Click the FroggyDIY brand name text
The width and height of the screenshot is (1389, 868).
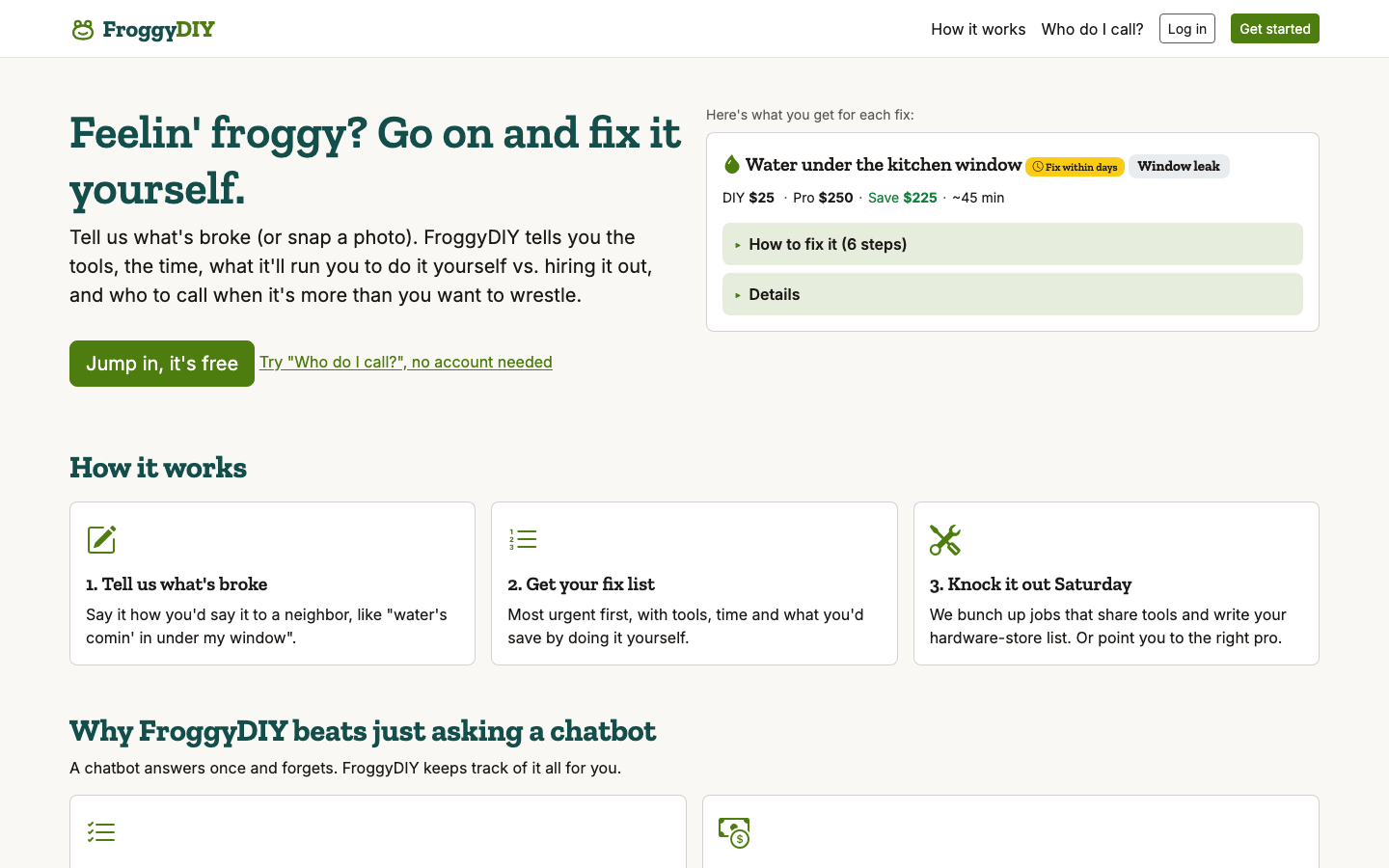[x=159, y=30]
